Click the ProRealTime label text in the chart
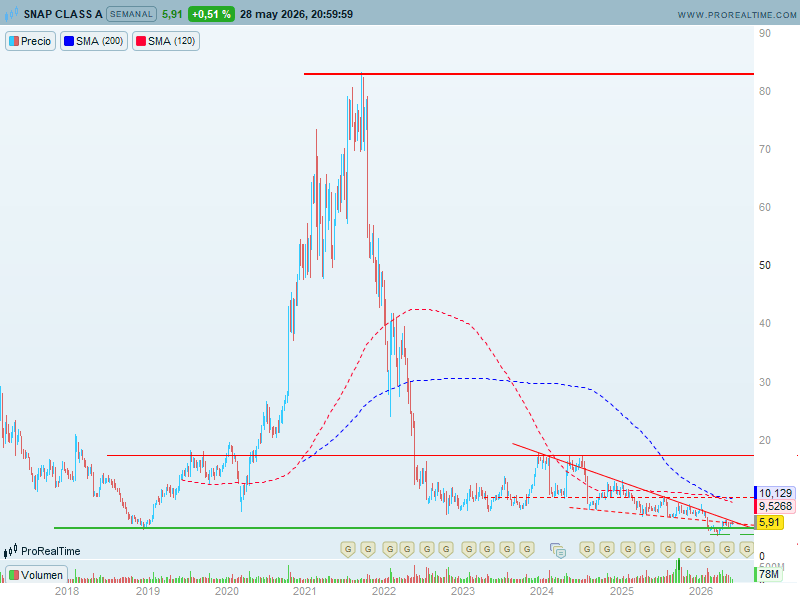The image size is (800, 600). 51,551
